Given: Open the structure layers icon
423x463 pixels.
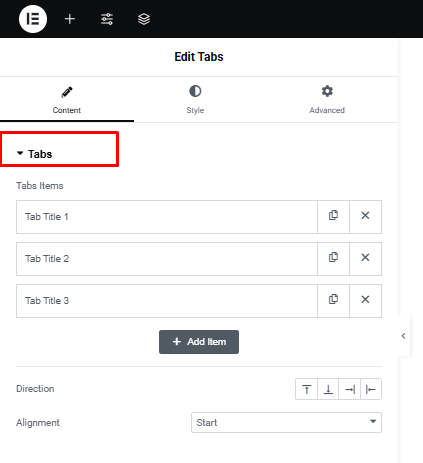Looking at the screenshot, I should pos(144,19).
